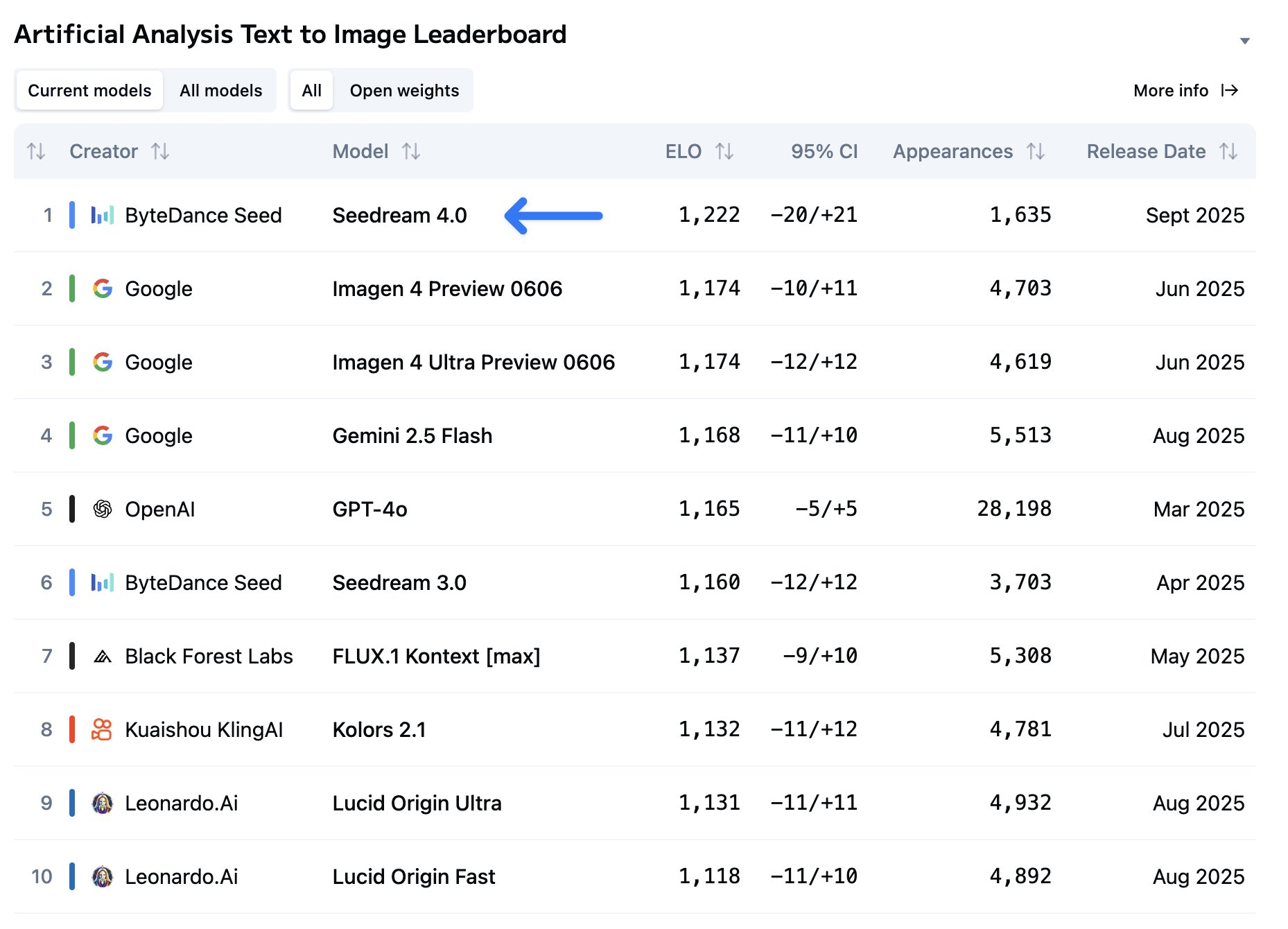
Task: Select Imagen 4 Preview 0606 model name
Action: [447, 289]
